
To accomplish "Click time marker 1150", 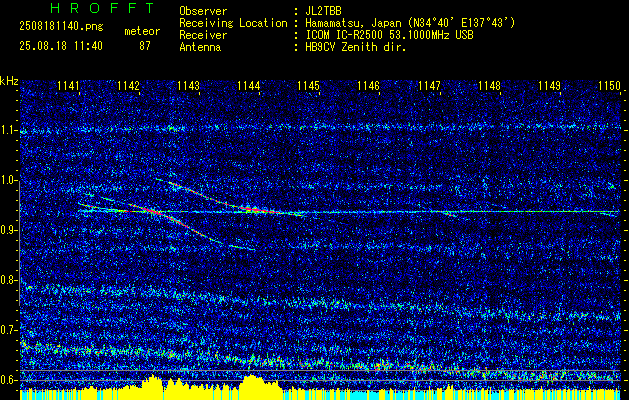I will 609,86.
